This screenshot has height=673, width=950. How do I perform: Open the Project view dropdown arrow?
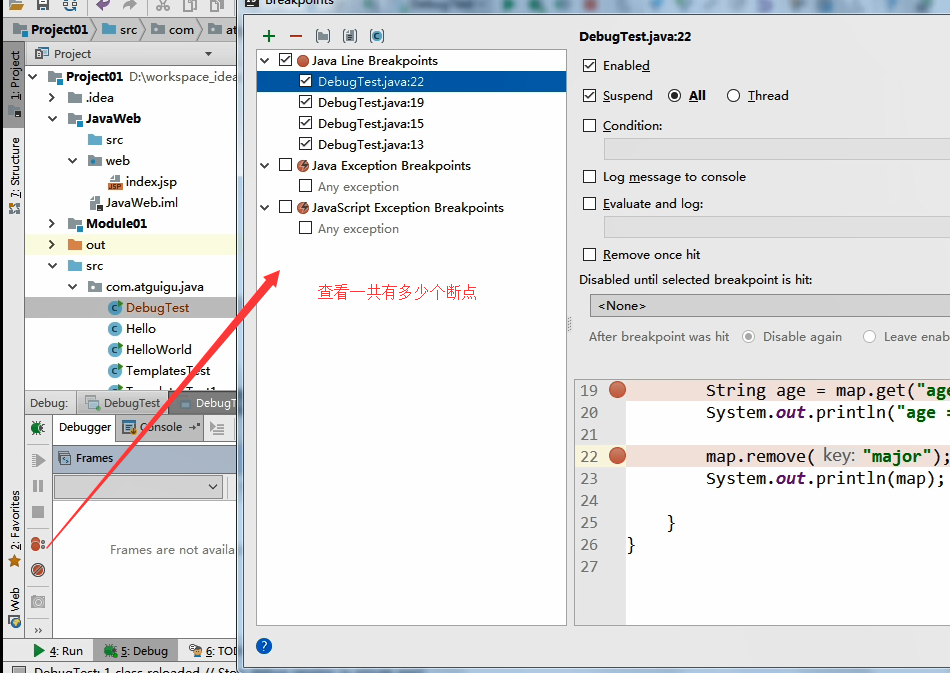(x=208, y=54)
